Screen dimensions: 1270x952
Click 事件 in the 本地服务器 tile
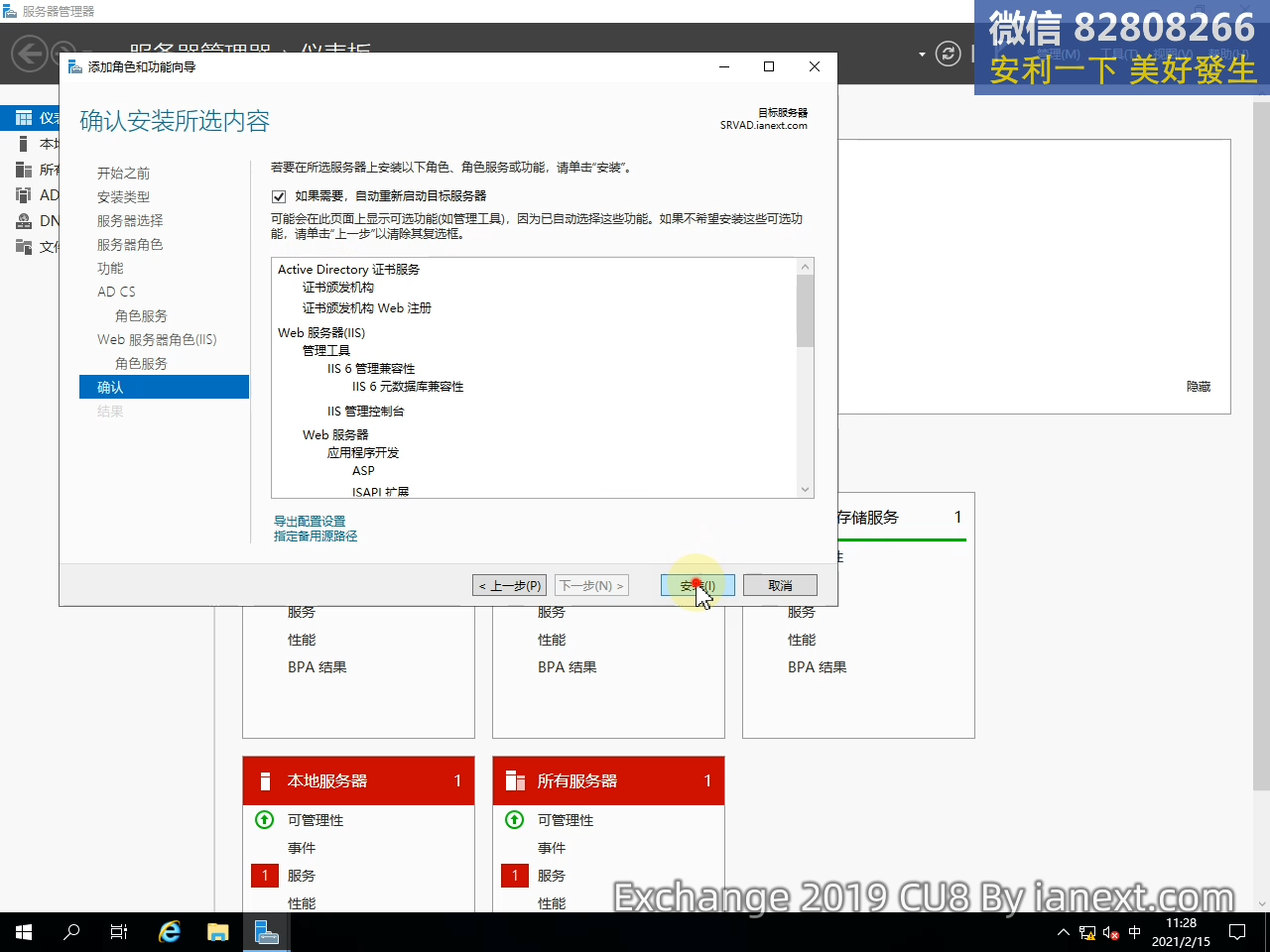(302, 848)
